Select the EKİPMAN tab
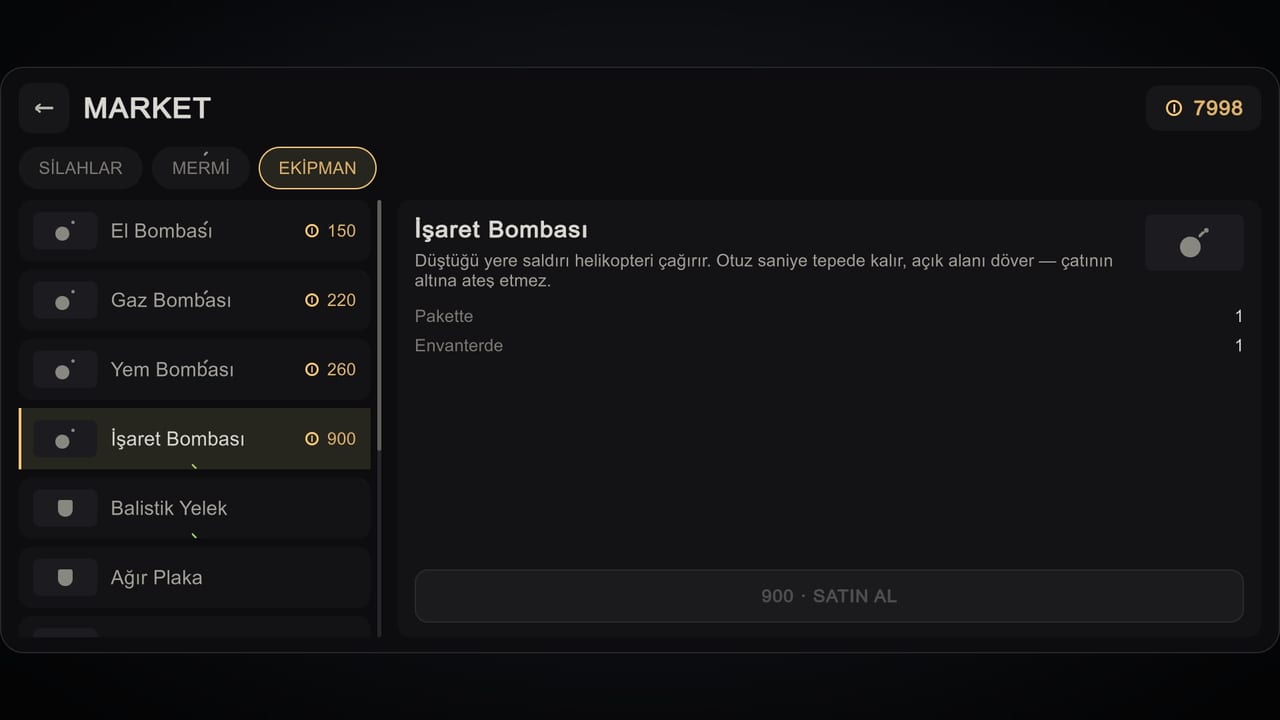The image size is (1280, 720). [x=318, y=168]
